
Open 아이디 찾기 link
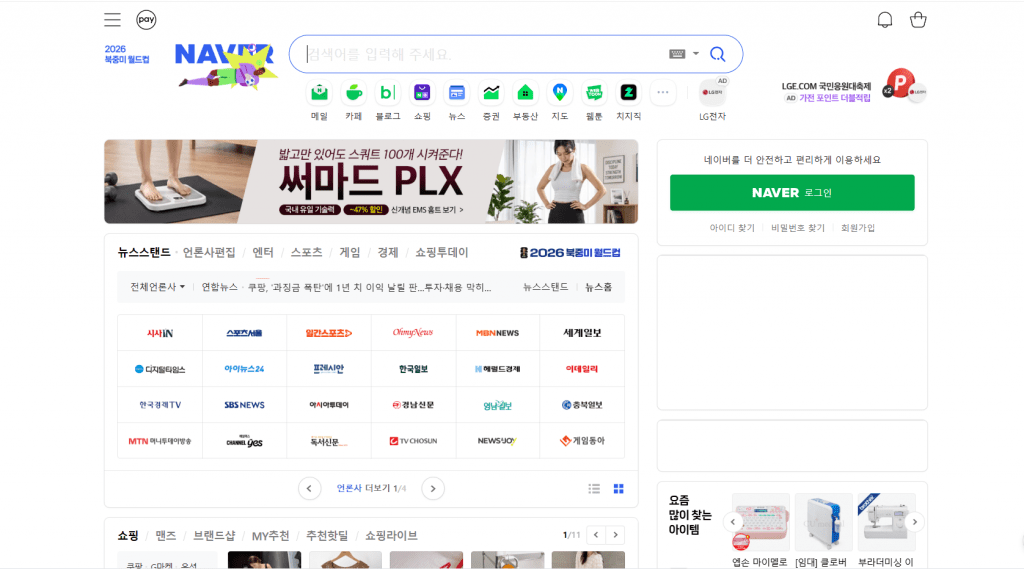pyautogui.click(x=732, y=228)
